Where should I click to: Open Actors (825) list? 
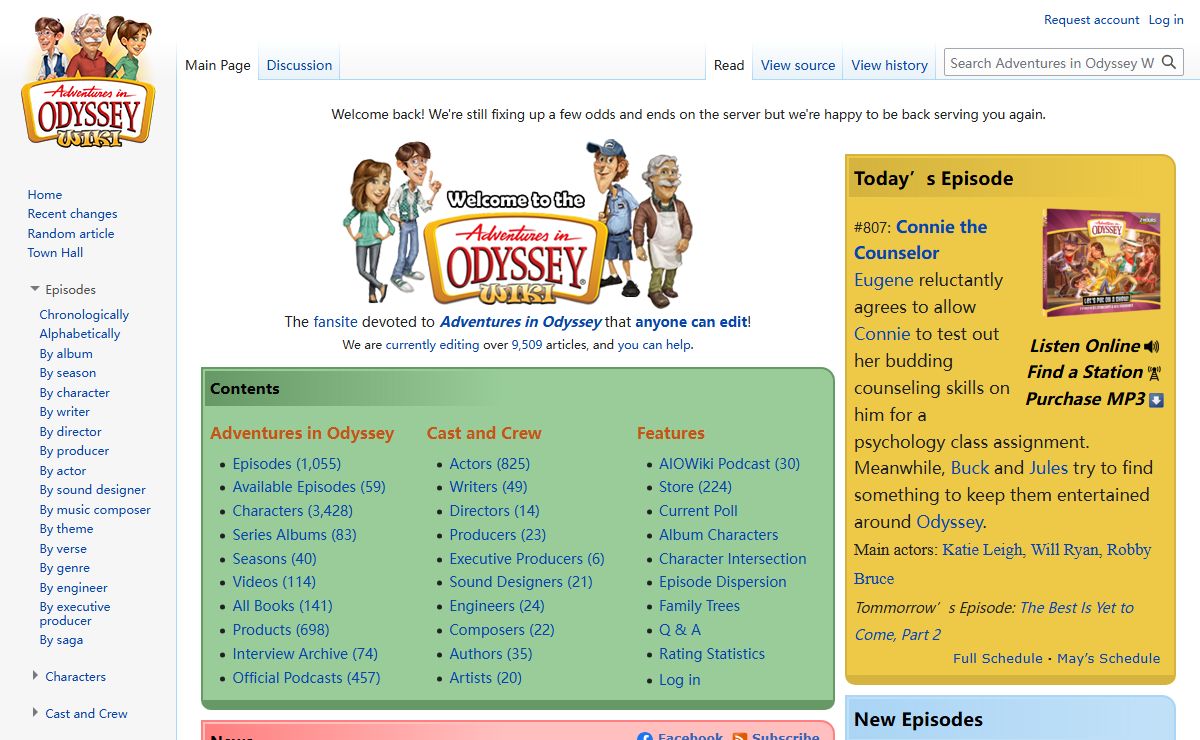pos(490,464)
